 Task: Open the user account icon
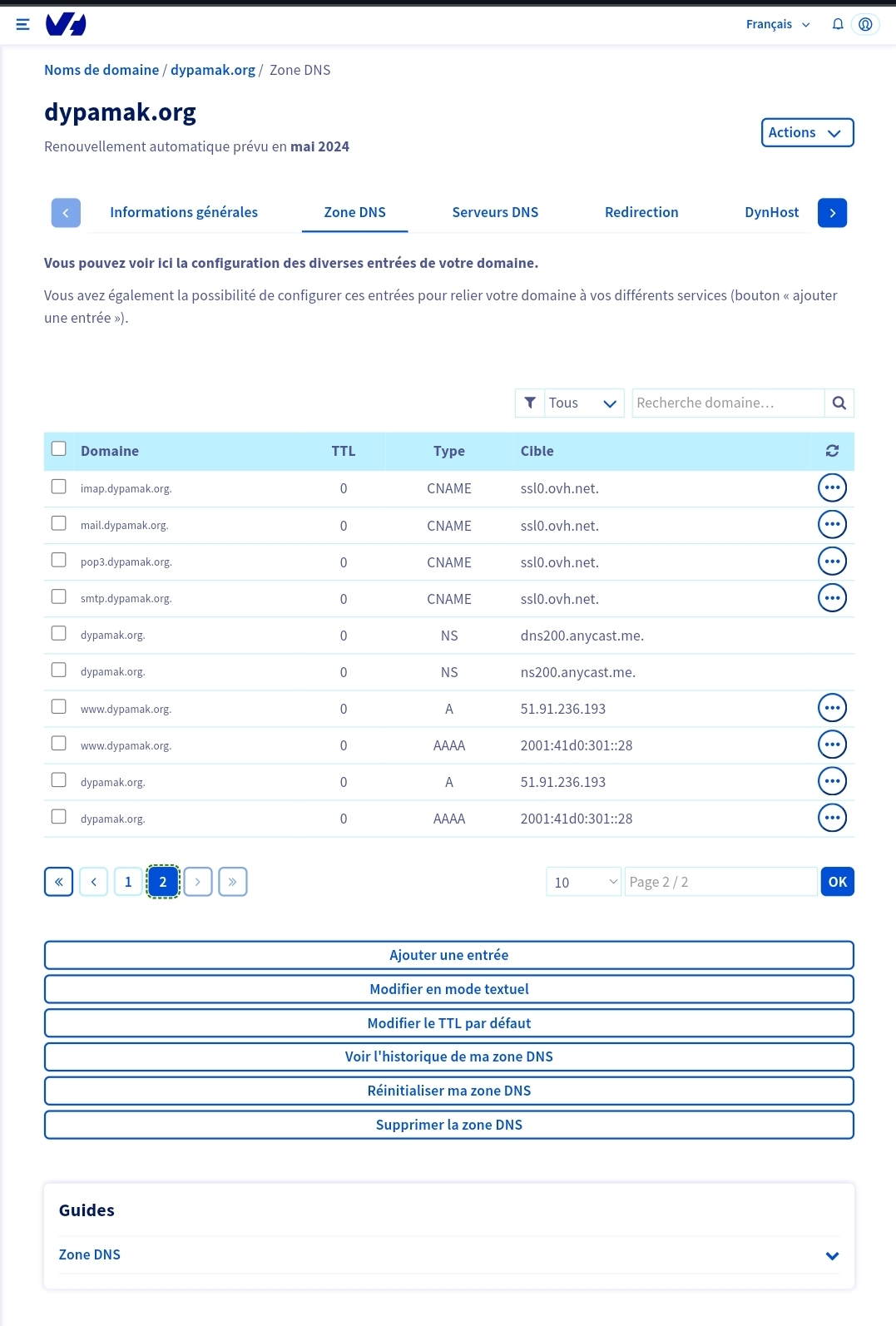point(865,24)
